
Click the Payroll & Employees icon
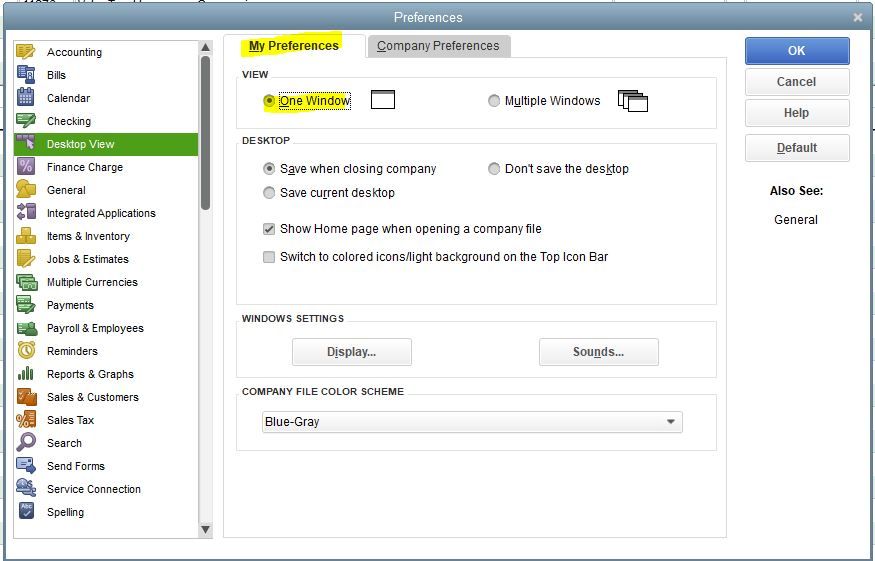[x=26, y=328]
